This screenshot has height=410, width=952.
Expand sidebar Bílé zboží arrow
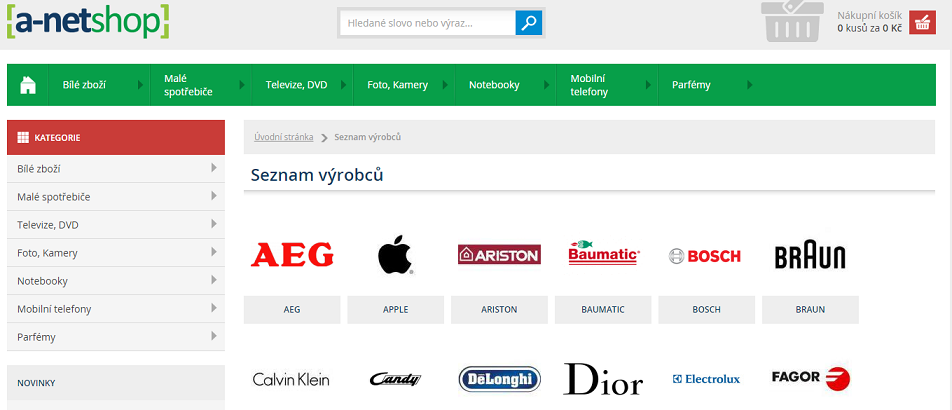pyautogui.click(x=214, y=168)
